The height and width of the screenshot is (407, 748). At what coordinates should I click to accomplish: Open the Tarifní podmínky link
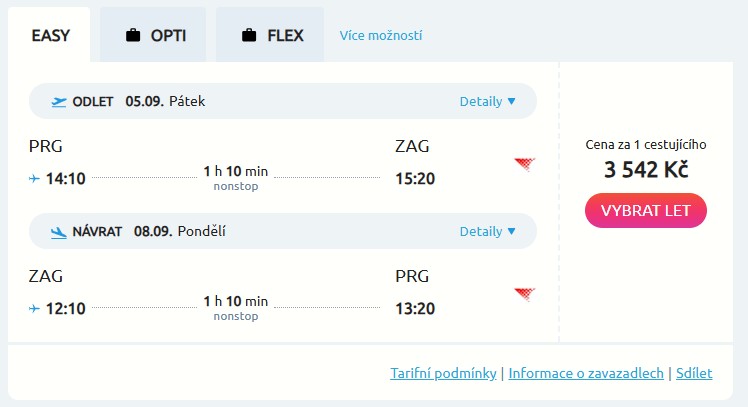[443, 373]
